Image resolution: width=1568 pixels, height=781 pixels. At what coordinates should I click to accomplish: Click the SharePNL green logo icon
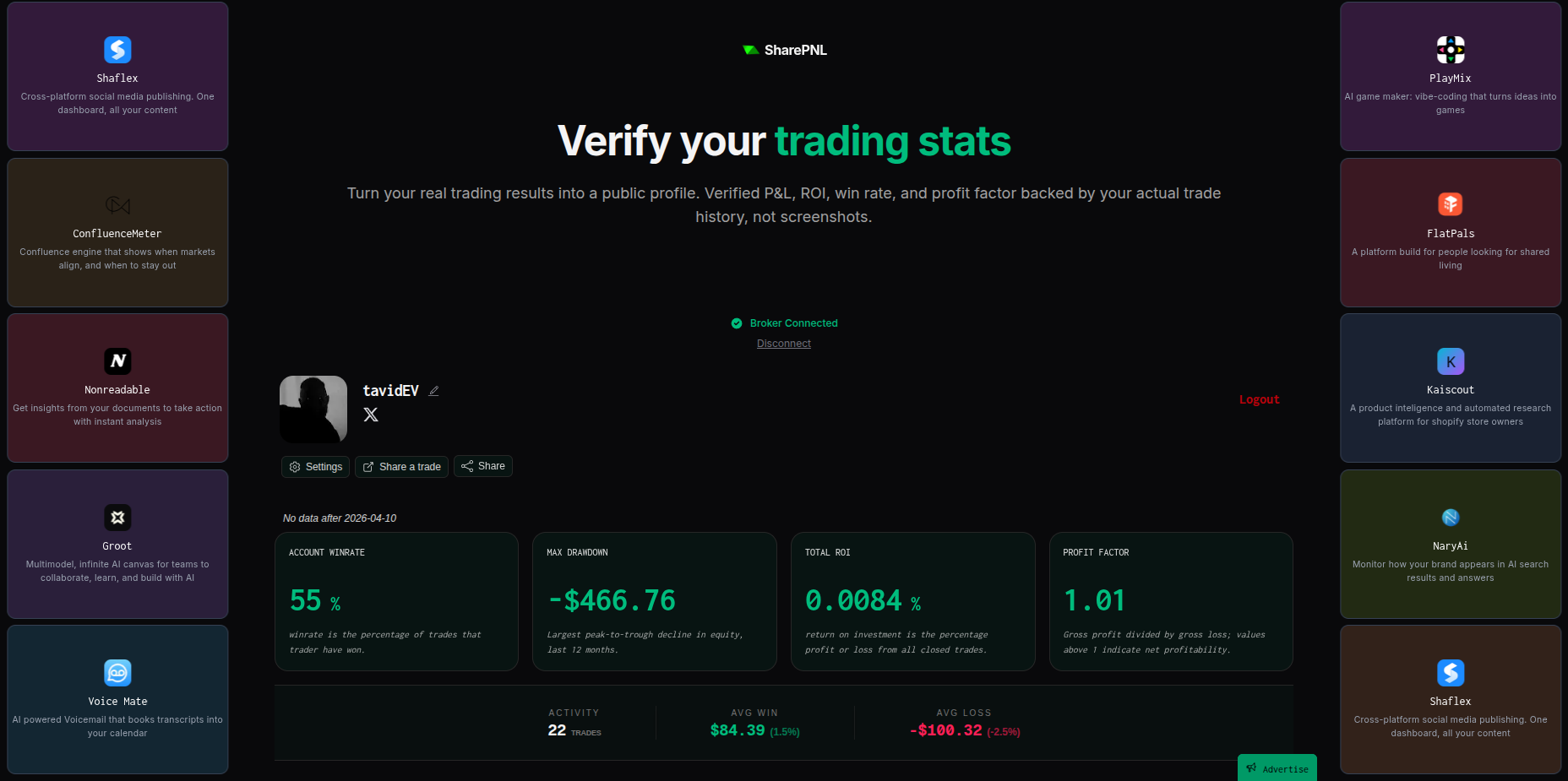pyautogui.click(x=750, y=50)
